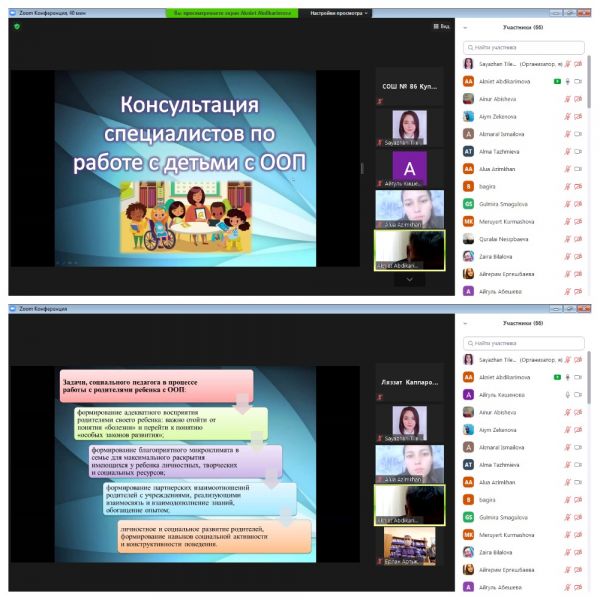Select the Ляззат Каппаро video tile

(409, 383)
